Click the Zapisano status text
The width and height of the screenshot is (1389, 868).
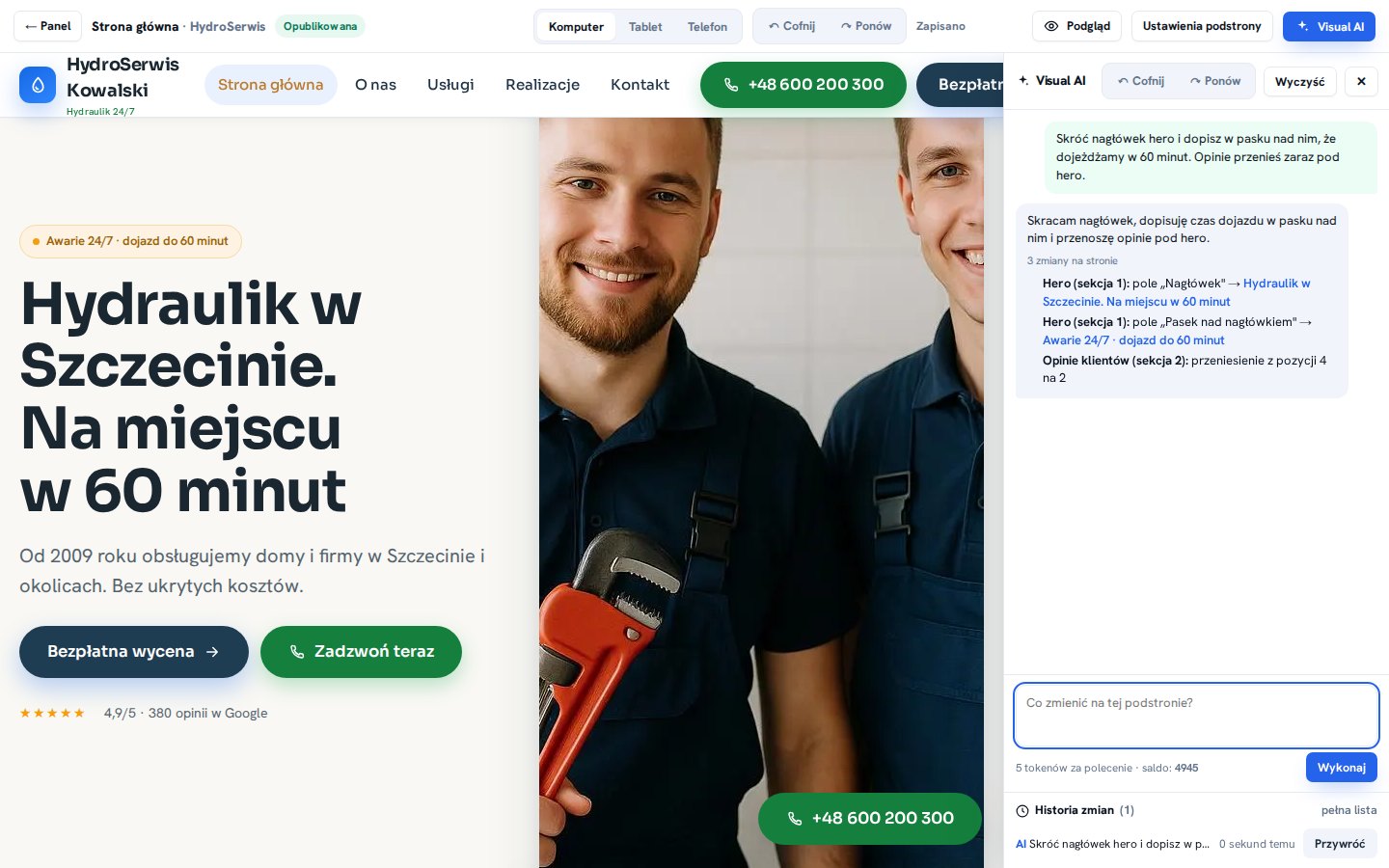[940, 26]
